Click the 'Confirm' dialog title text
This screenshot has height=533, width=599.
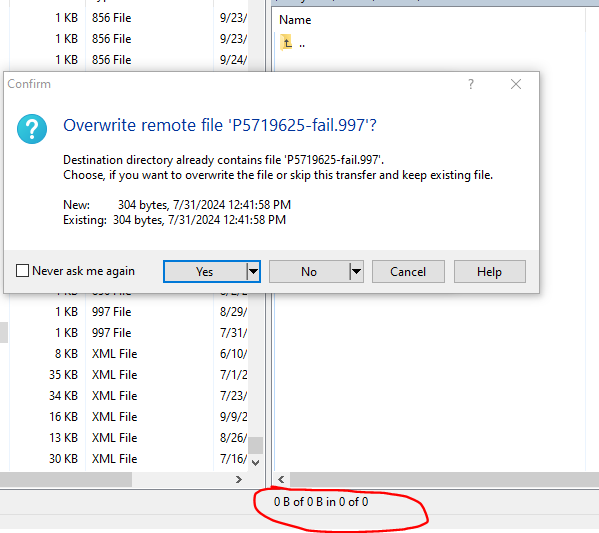tap(29, 84)
